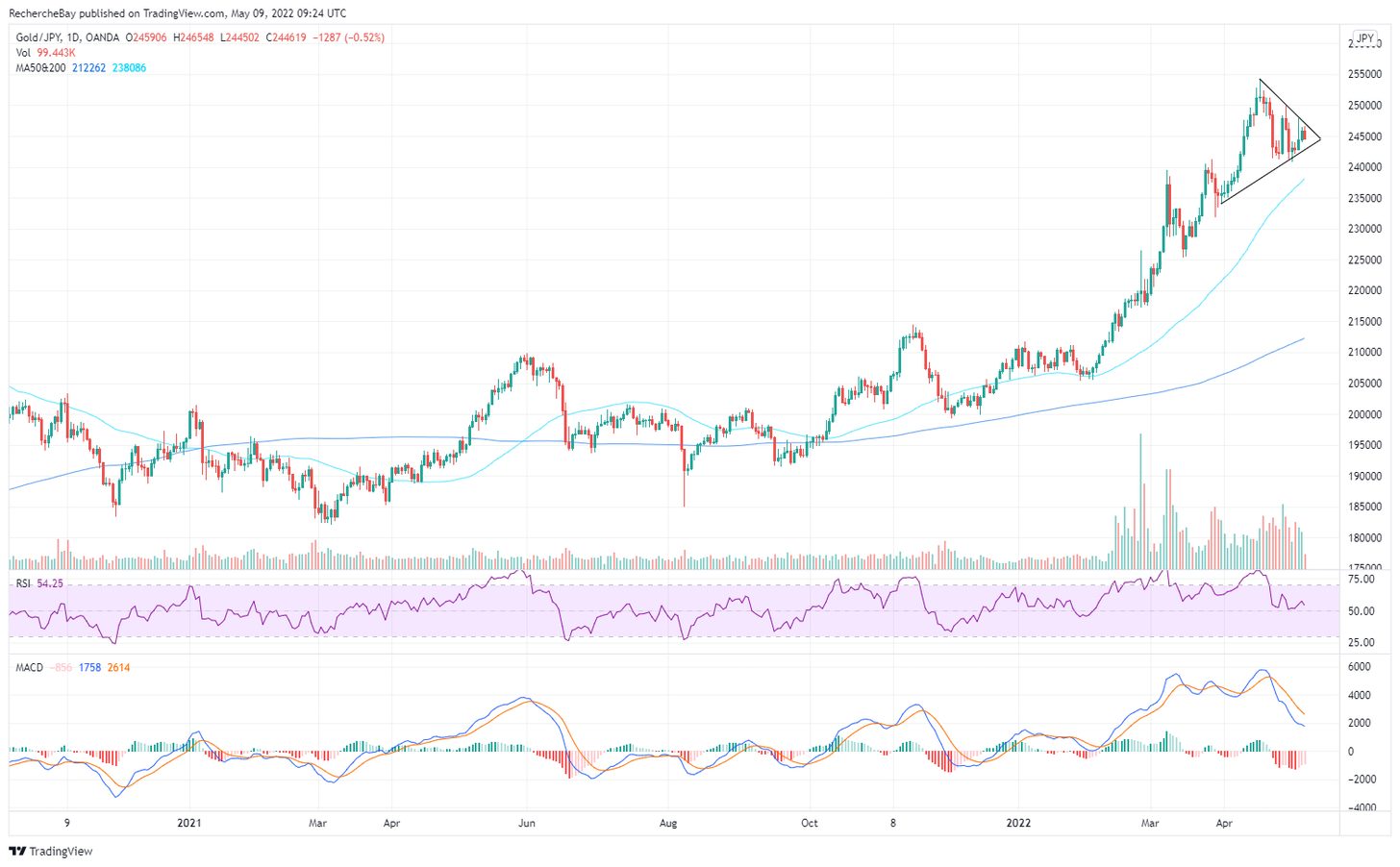Viewport: 1400px width, 867px height.
Task: Click the apex of the triangle pattern drawing
Action: [x=1320, y=139]
